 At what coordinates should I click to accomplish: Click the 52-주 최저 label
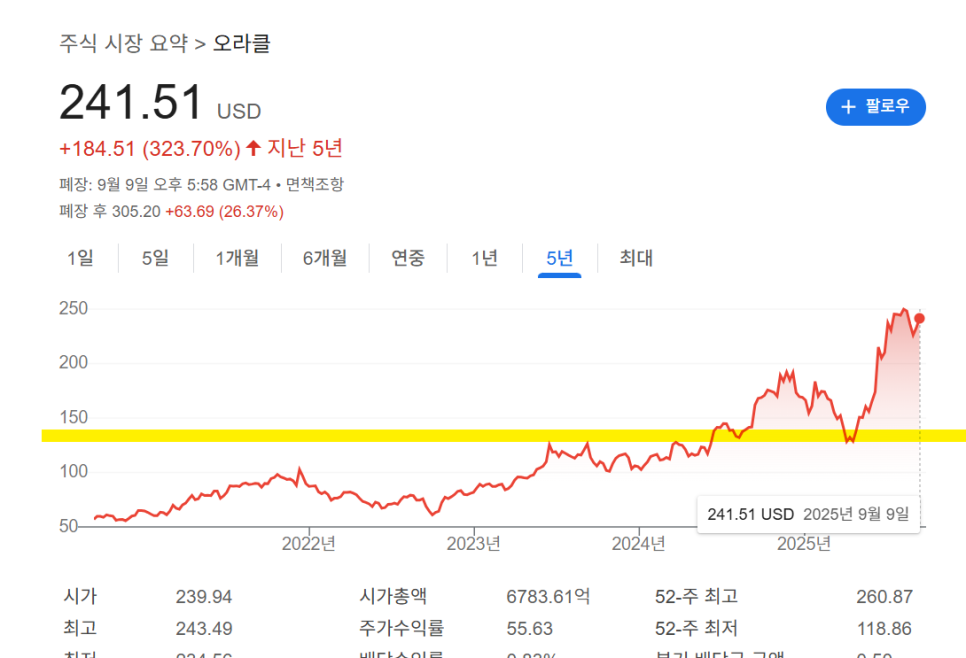pyautogui.click(x=696, y=628)
